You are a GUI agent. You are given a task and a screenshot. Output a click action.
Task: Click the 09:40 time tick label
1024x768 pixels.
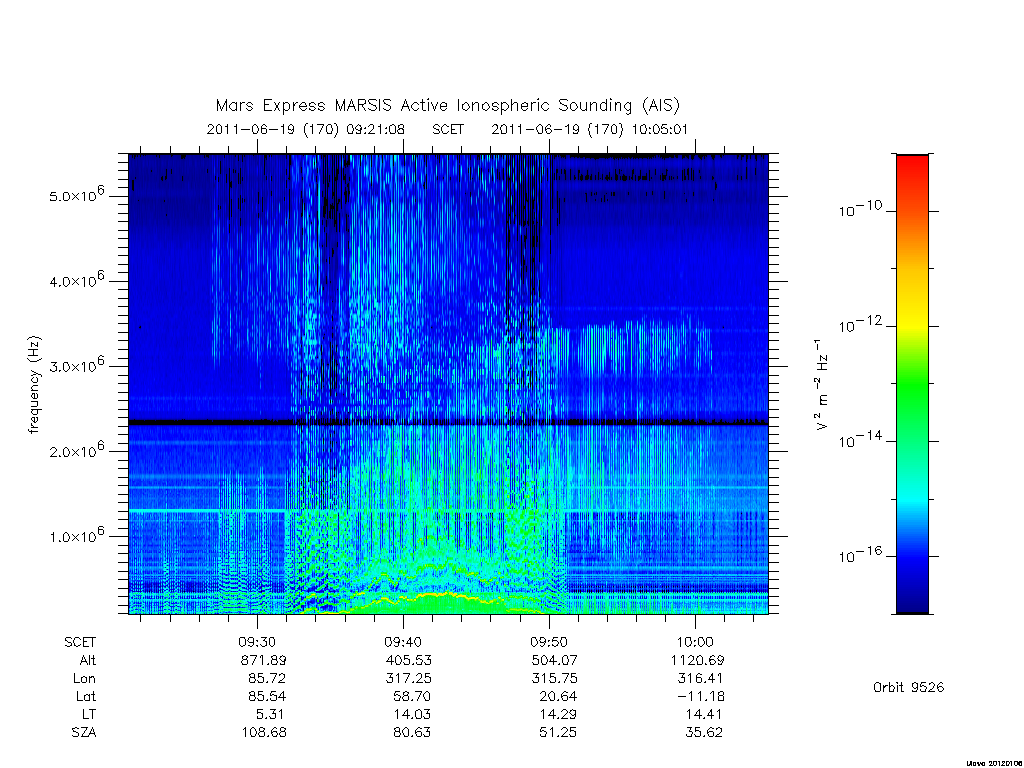[403, 642]
